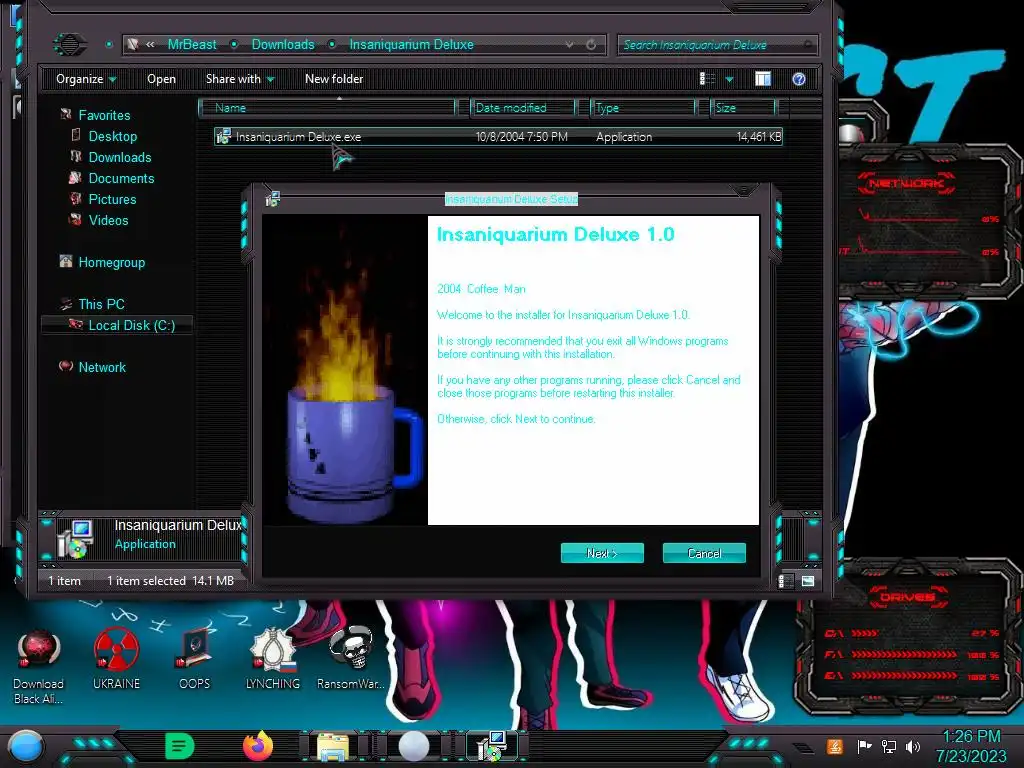Screen dimensions: 1024x768
Task: Open the volume speaker tray icon
Action: click(913, 746)
